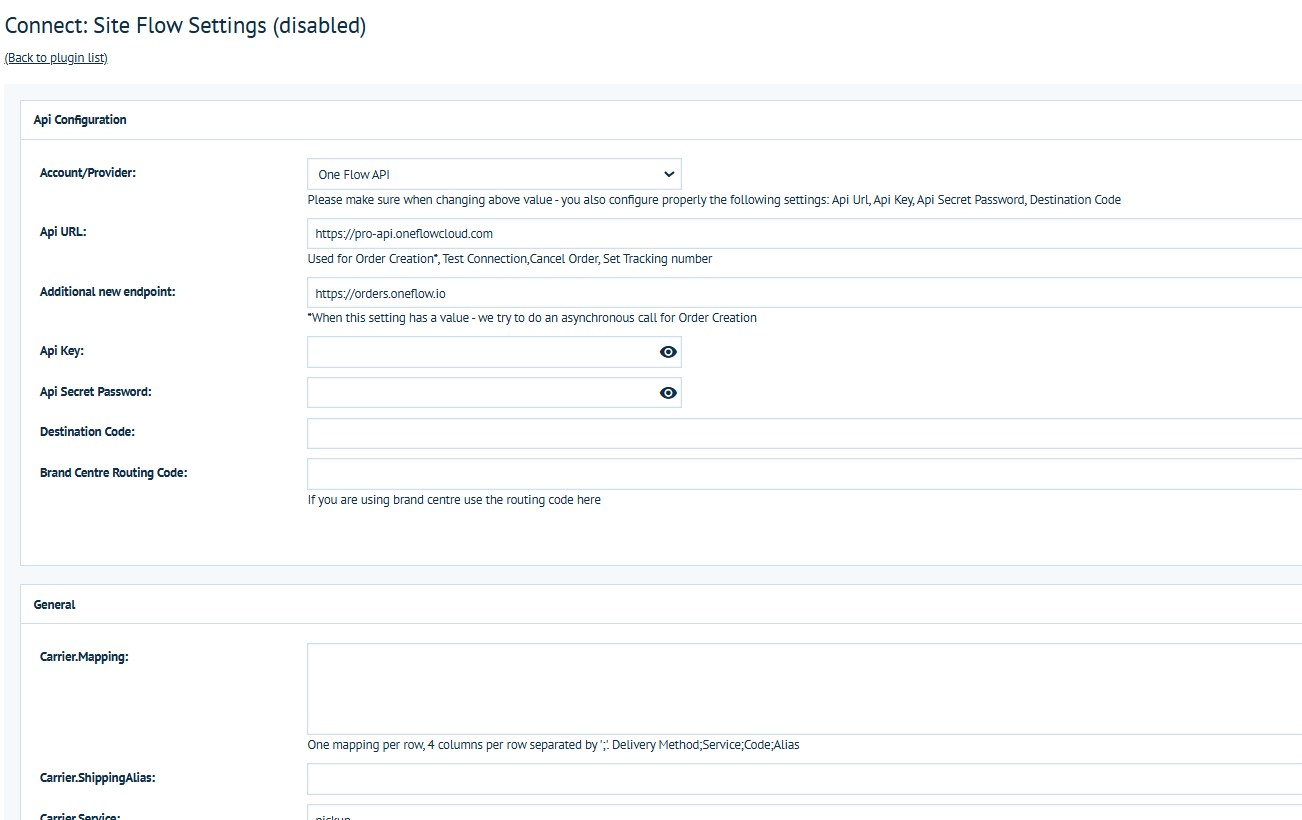
Task: Select the General section header
Action: (55, 605)
